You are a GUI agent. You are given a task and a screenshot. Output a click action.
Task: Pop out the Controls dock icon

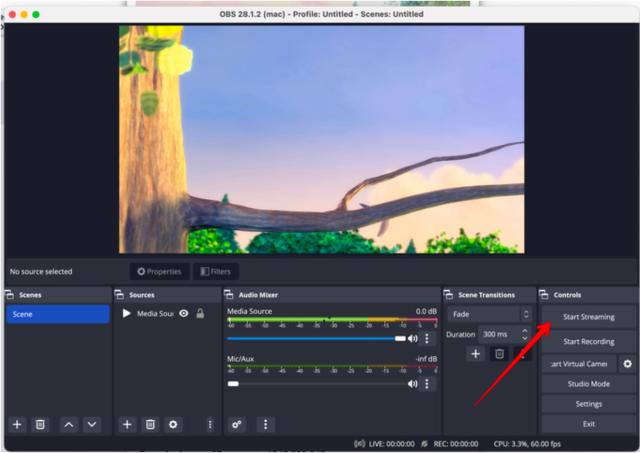[x=544, y=295]
